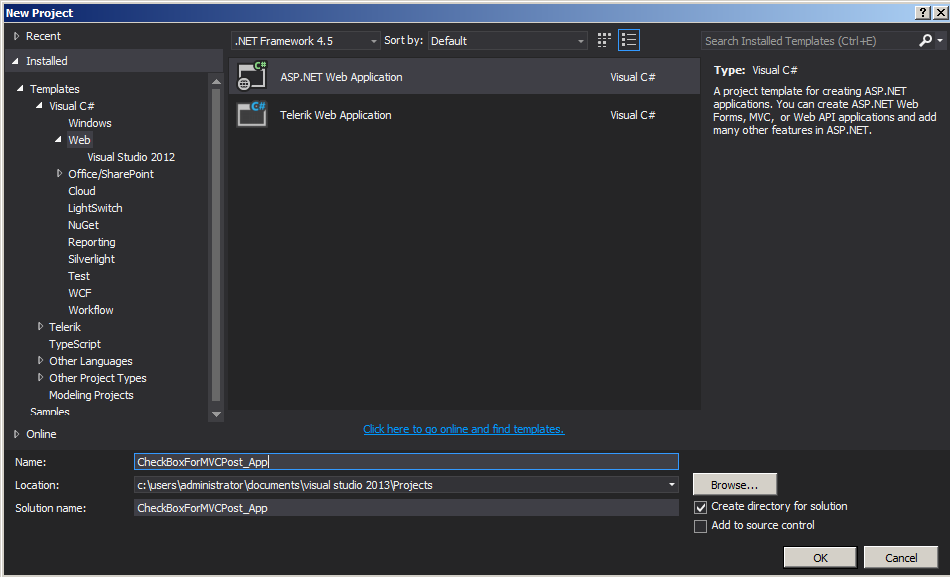Select the WCF category

click(80, 293)
